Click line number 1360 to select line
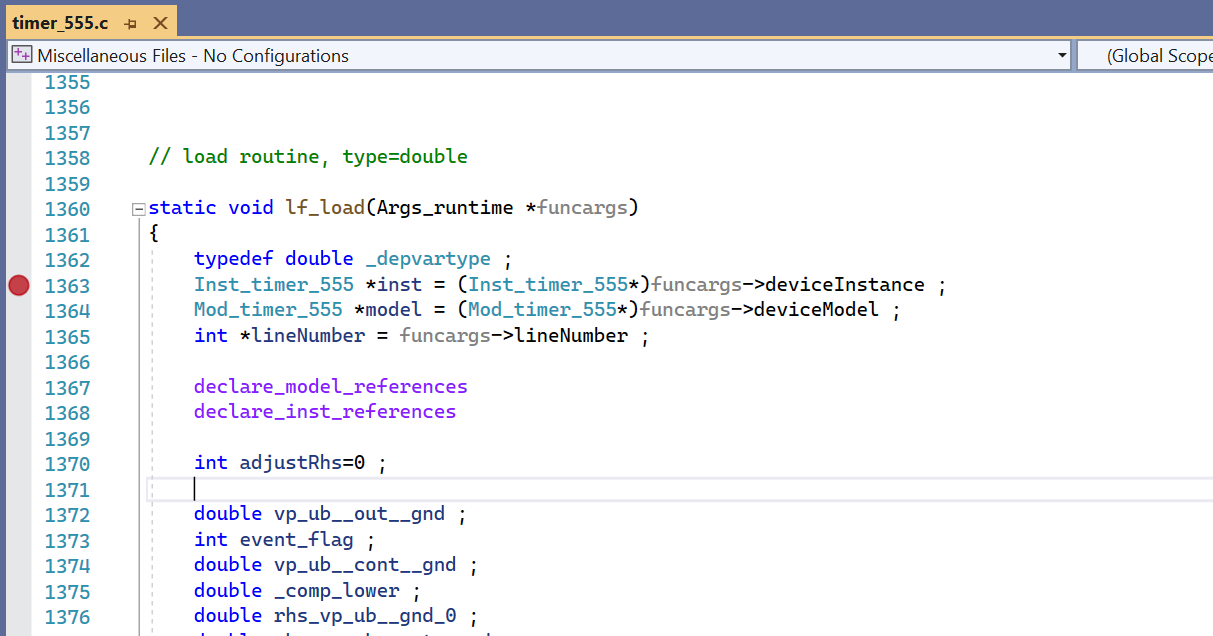1213x636 pixels. coord(67,209)
